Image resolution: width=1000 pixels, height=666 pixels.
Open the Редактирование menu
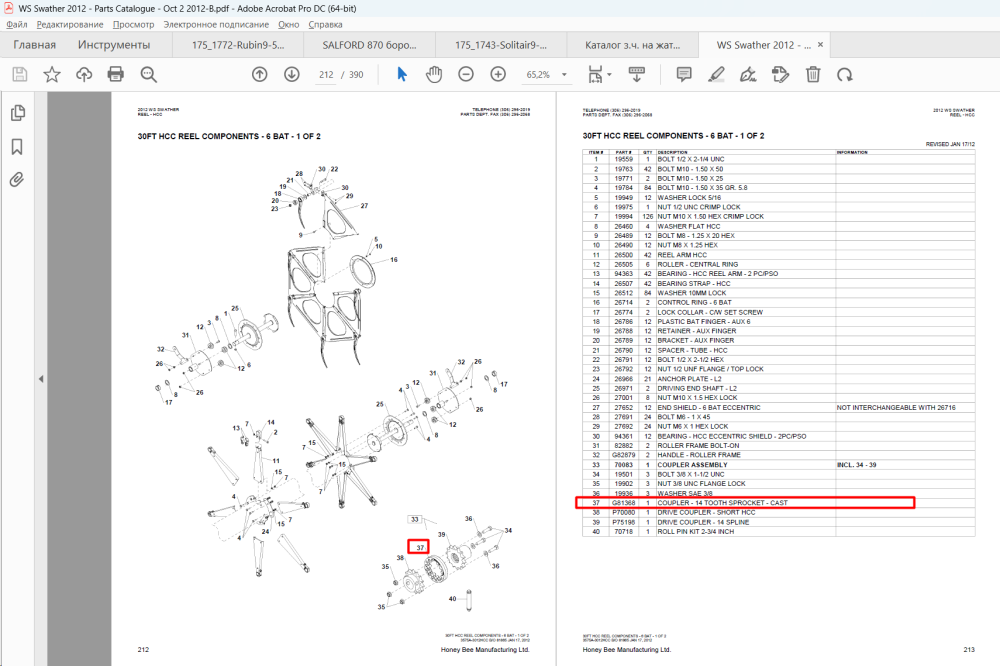70,24
